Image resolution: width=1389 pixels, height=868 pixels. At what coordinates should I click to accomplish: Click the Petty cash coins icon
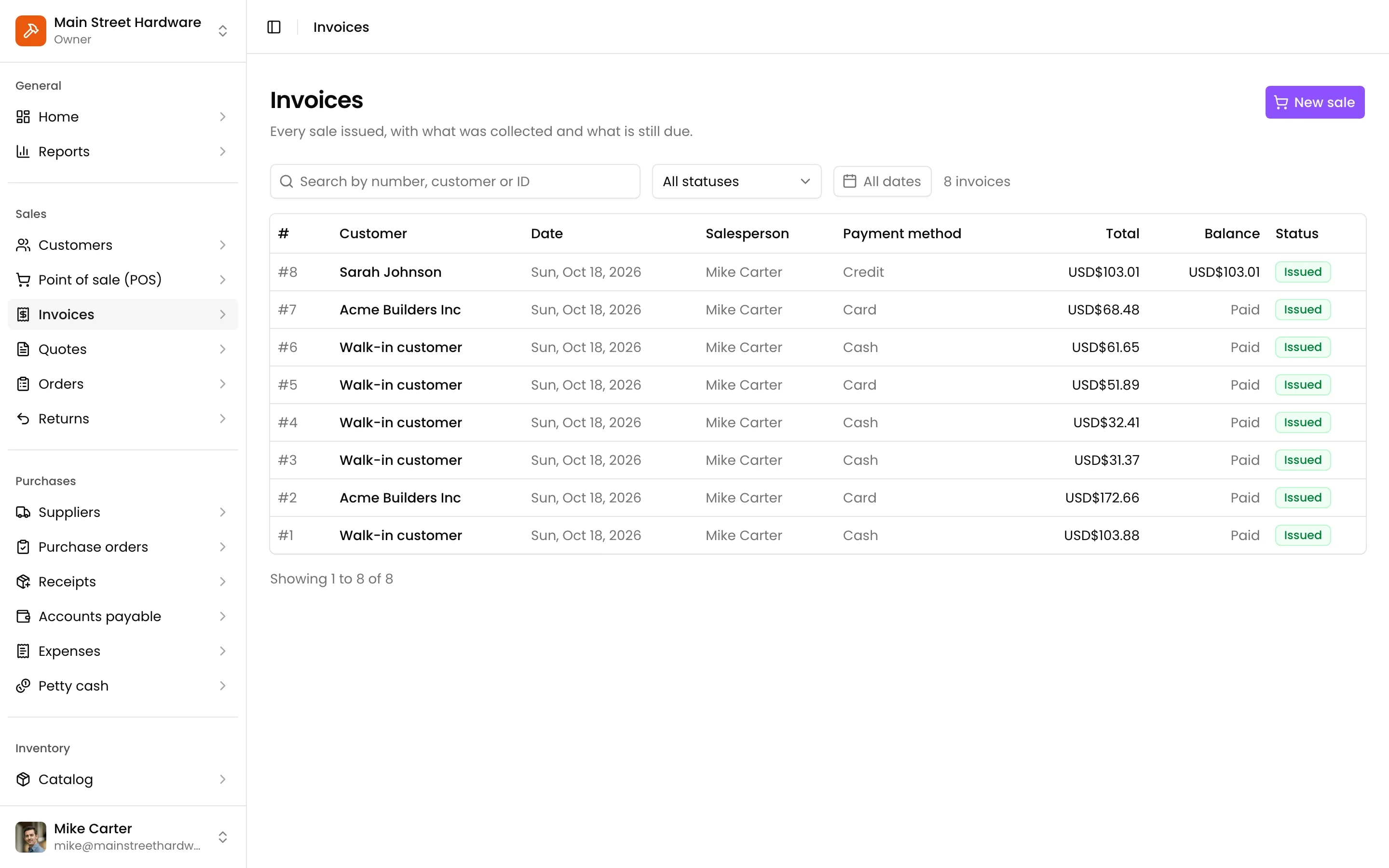pos(23,686)
